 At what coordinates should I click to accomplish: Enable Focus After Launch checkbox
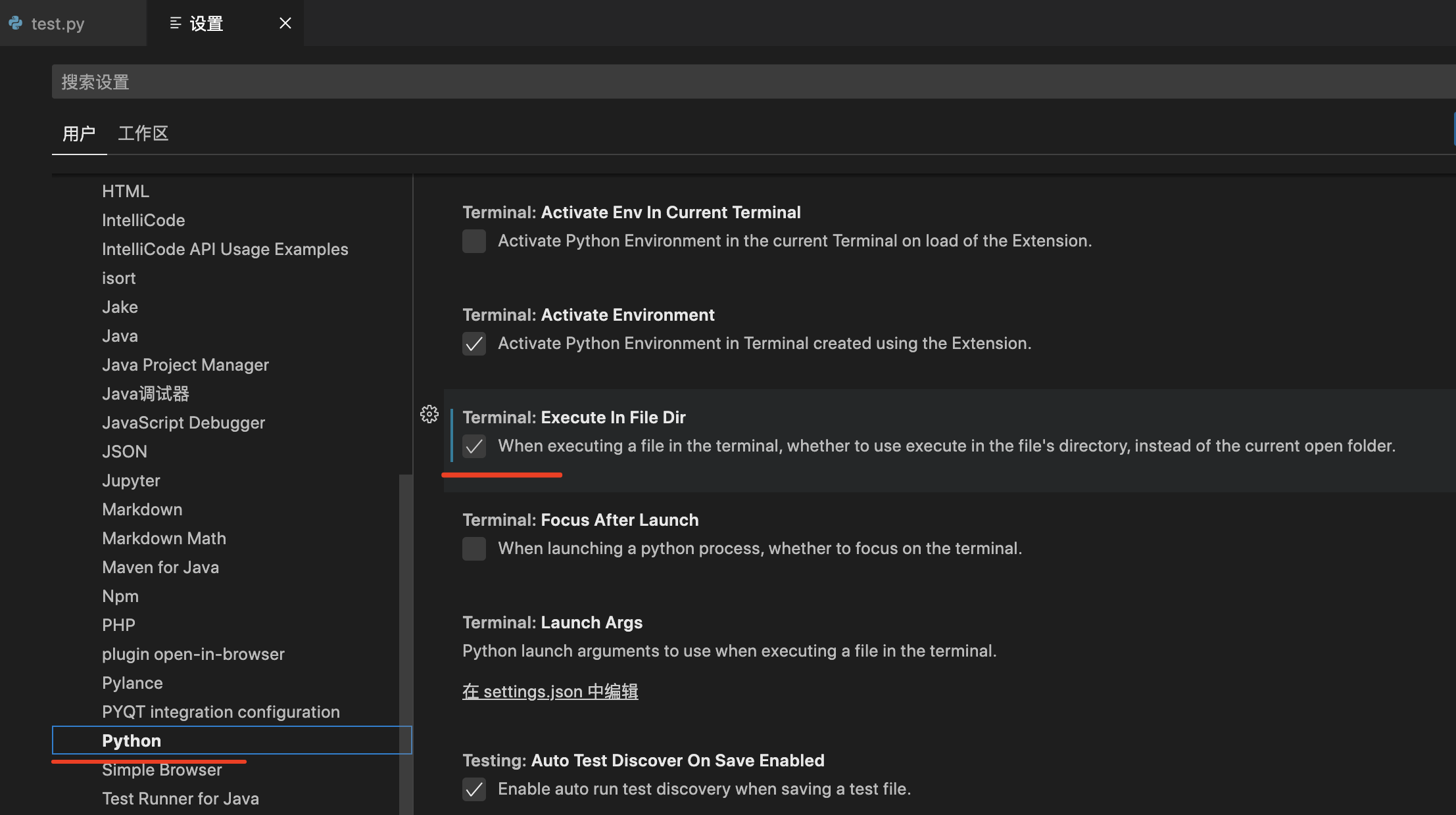(x=473, y=549)
